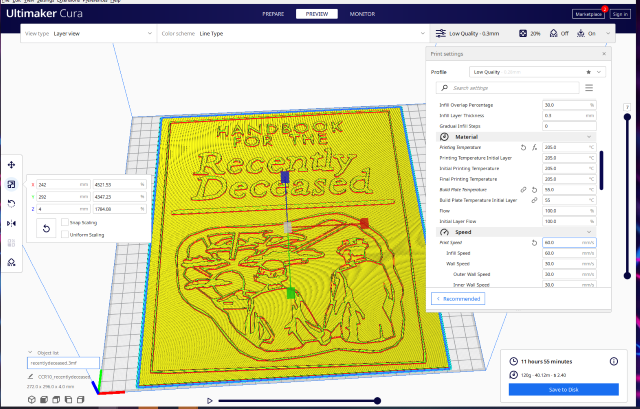Click the Gradual Infill Steps field
Viewport: 640px width, 409px height.
click(569, 126)
